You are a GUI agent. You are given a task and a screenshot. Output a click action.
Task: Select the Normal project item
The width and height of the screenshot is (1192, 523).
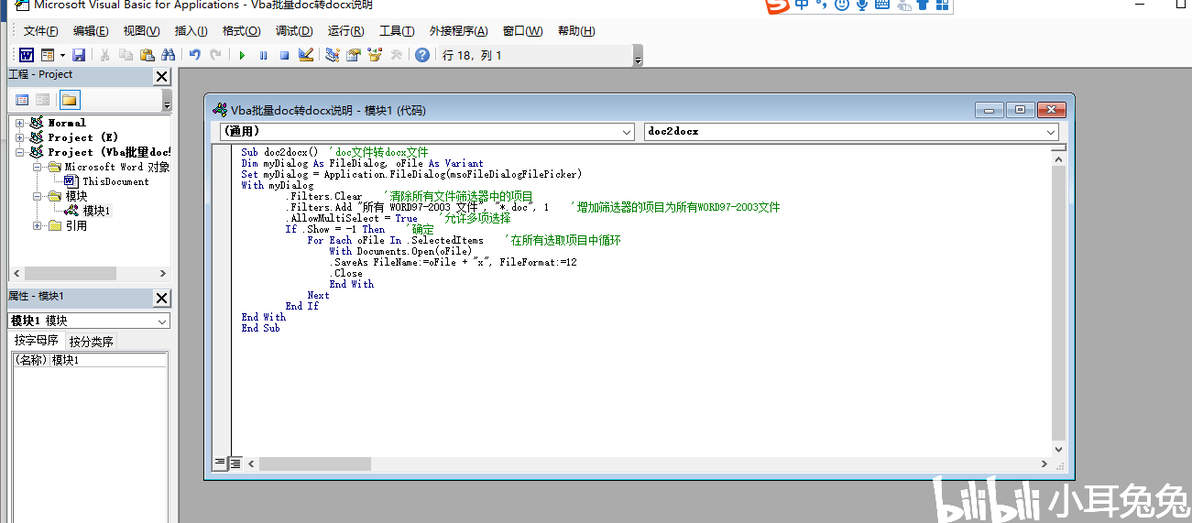[x=67, y=122]
